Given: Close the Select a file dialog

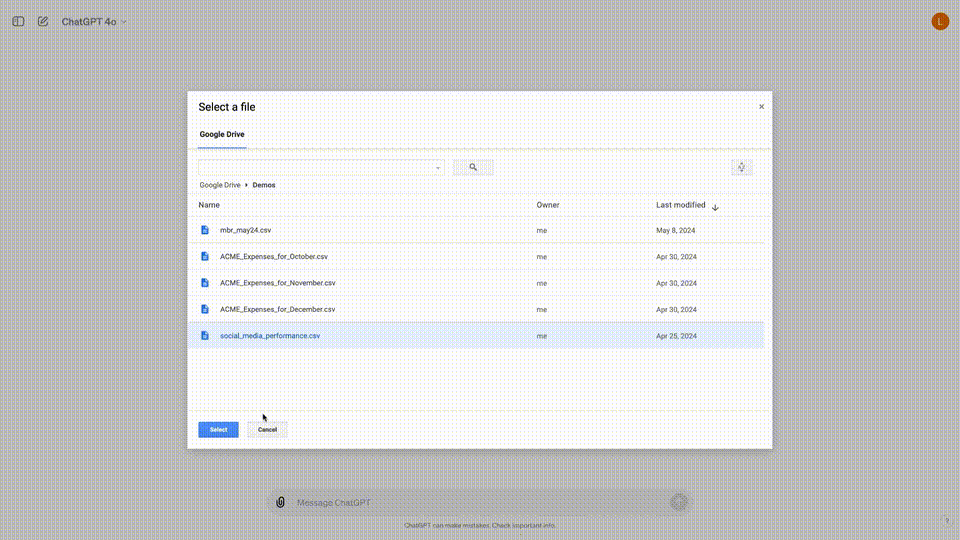Looking at the screenshot, I should click(x=761, y=107).
